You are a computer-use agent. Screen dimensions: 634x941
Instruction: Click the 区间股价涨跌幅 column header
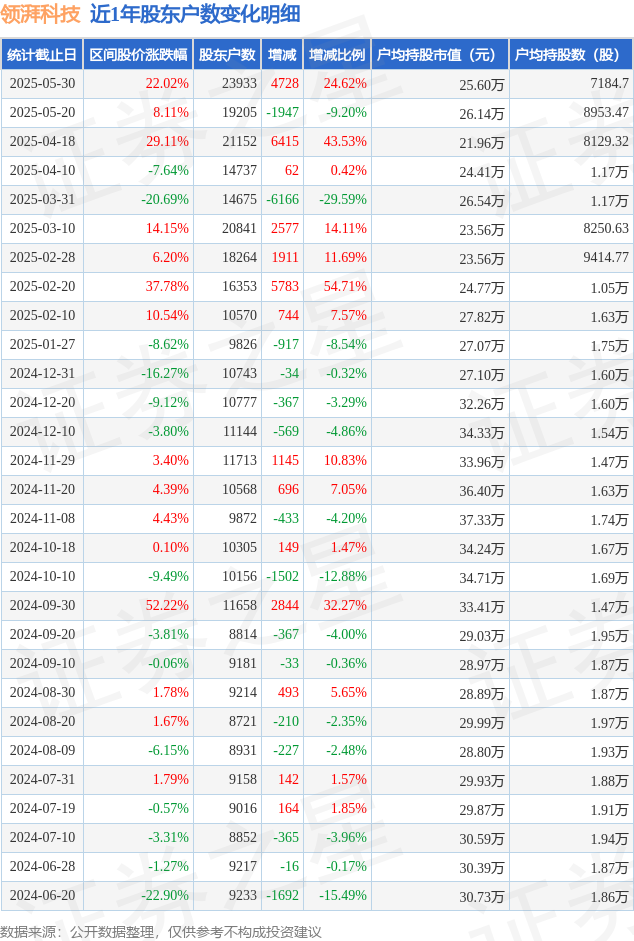(138, 55)
